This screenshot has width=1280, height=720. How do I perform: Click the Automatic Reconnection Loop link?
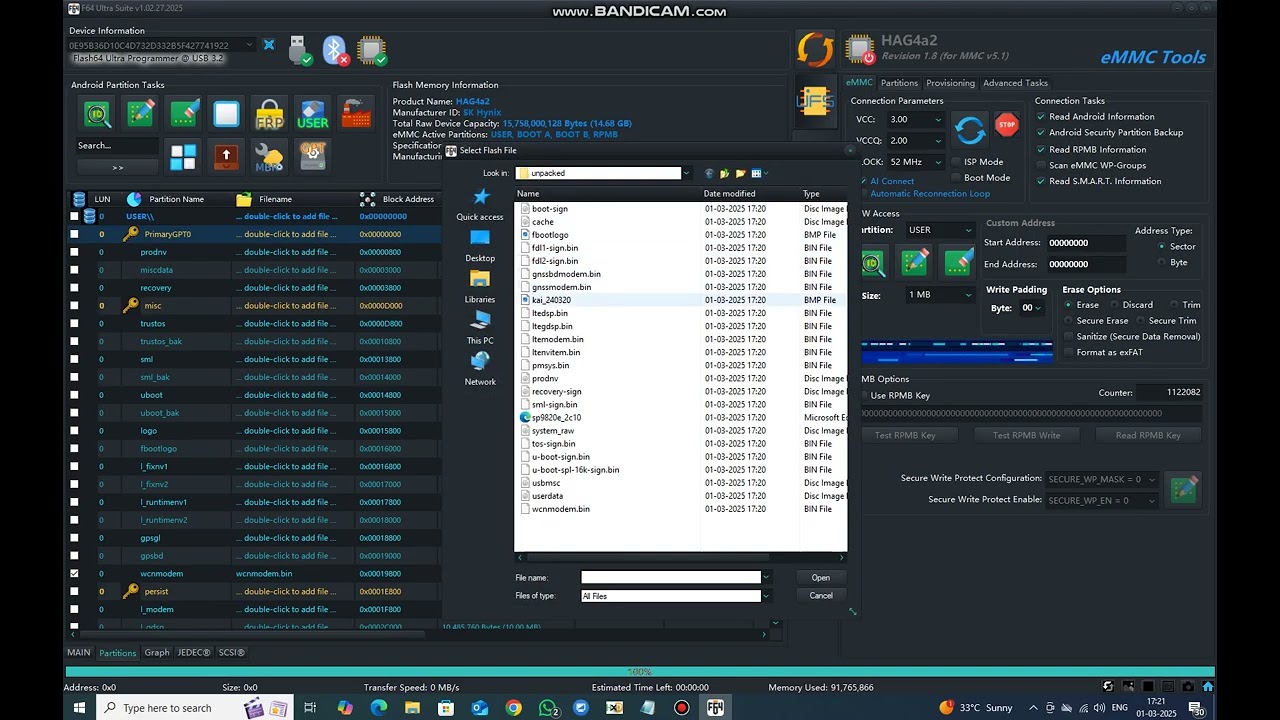point(930,194)
